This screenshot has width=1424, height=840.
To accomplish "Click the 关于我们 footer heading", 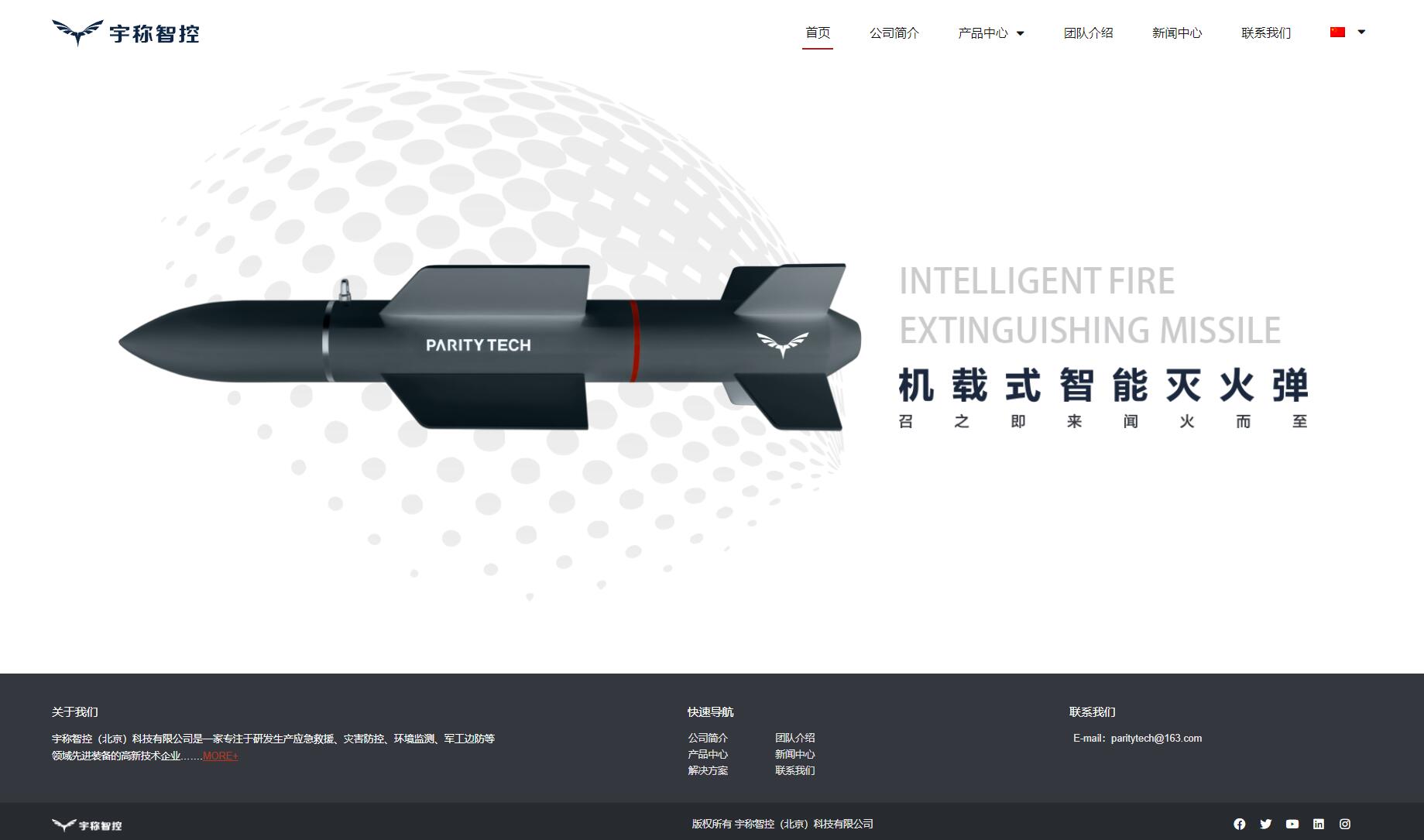I will (x=75, y=711).
